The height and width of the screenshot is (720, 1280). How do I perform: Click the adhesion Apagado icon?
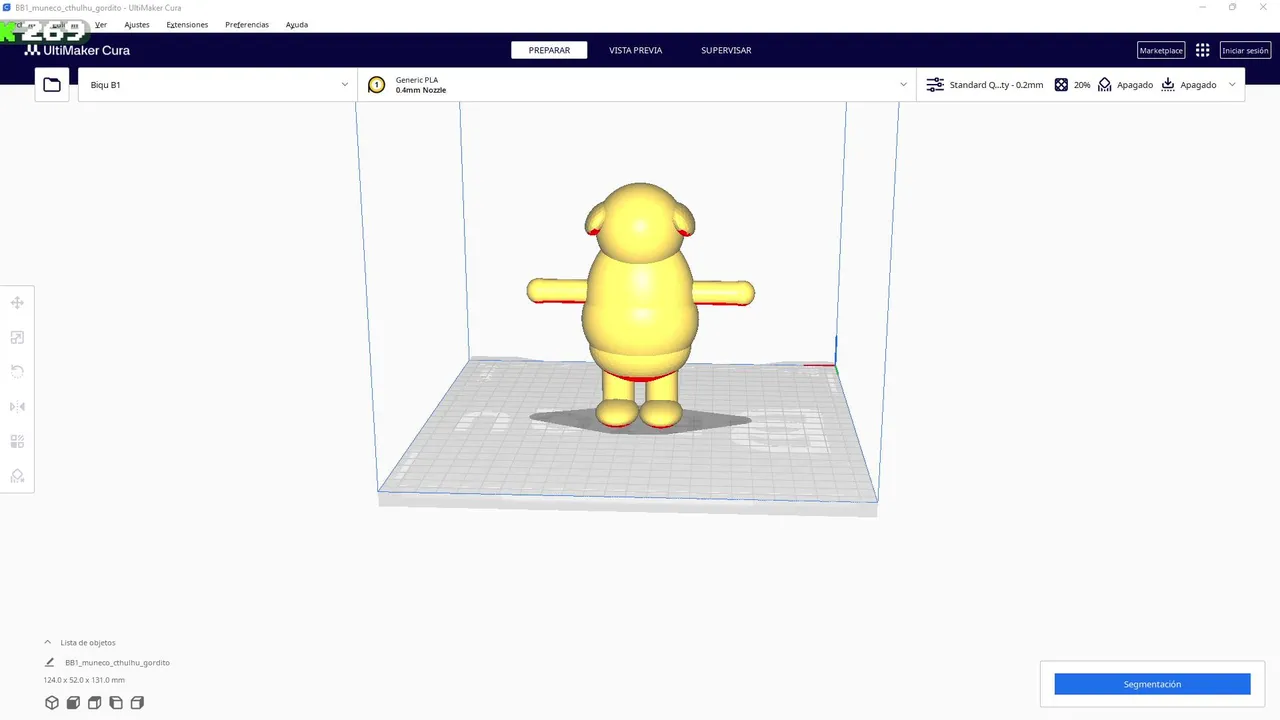(x=1167, y=85)
